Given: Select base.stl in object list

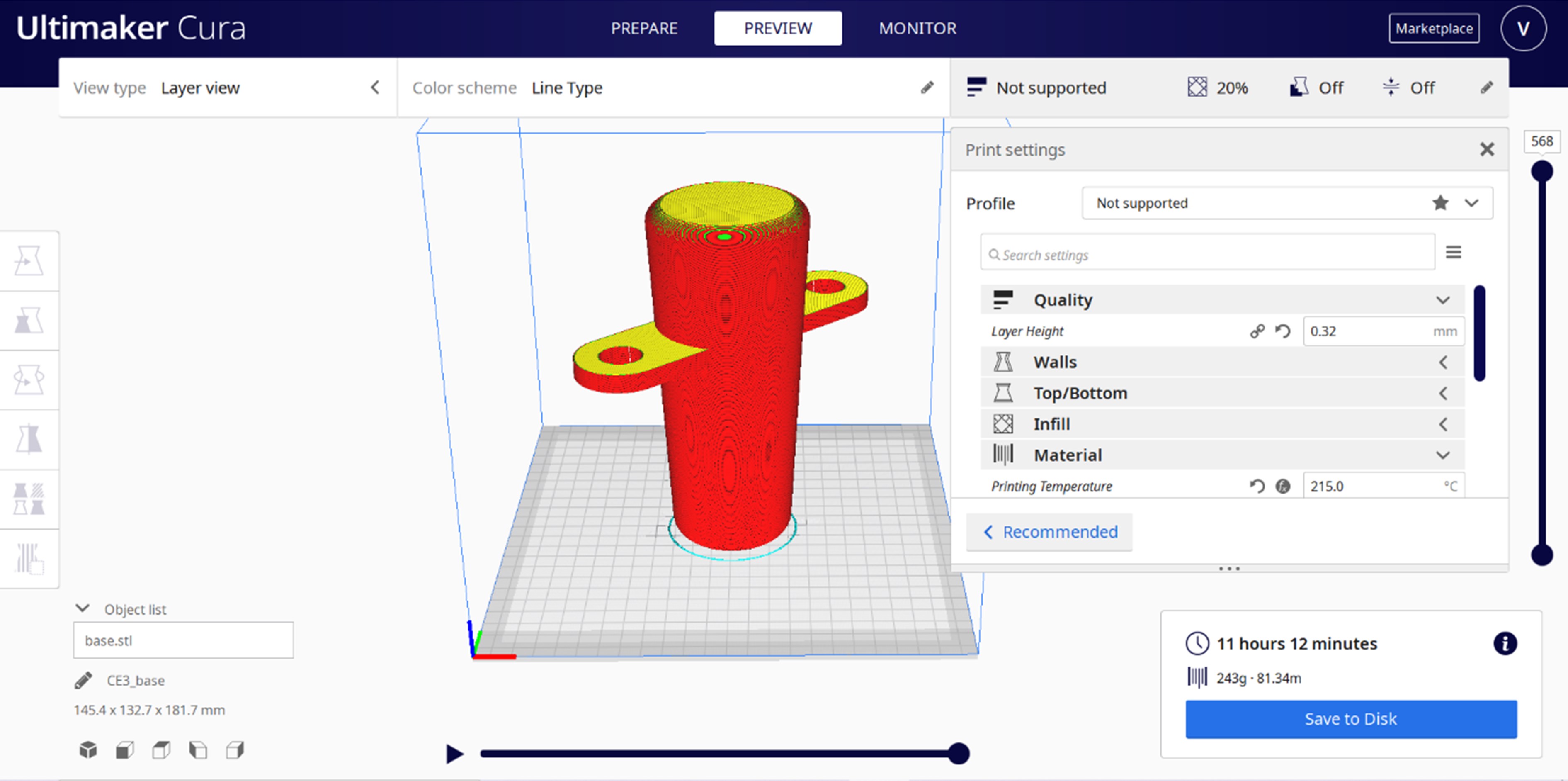Looking at the screenshot, I should pos(182,640).
